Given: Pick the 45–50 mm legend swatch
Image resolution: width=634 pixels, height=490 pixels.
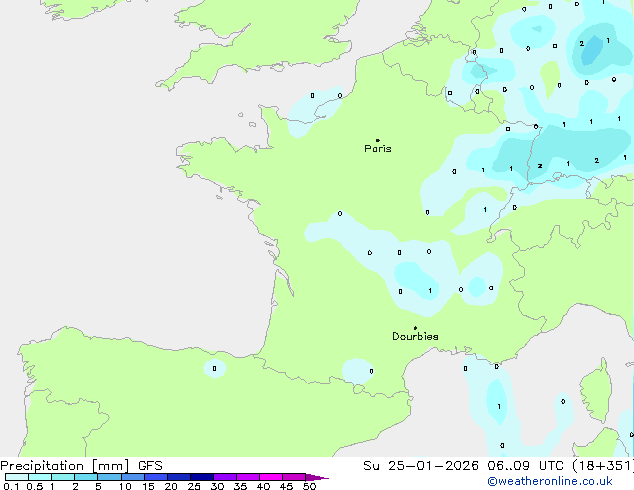Looking at the screenshot, I should click(296, 477).
